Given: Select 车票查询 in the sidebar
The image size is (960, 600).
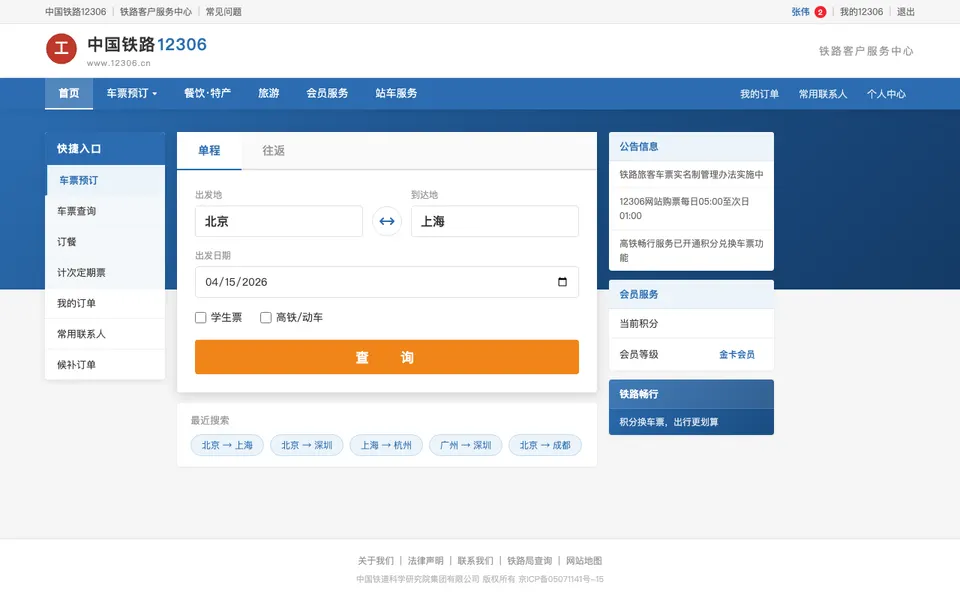Looking at the screenshot, I should (105, 211).
